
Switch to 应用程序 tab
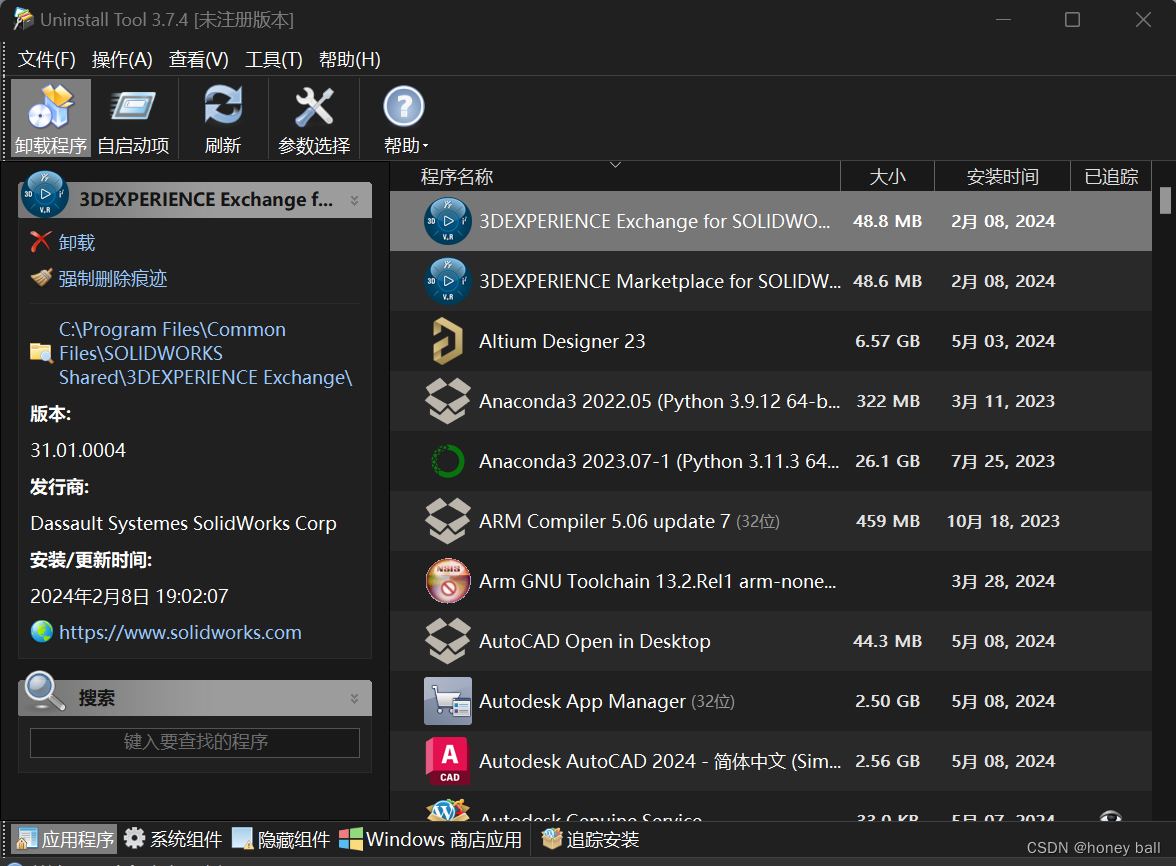pos(64,839)
